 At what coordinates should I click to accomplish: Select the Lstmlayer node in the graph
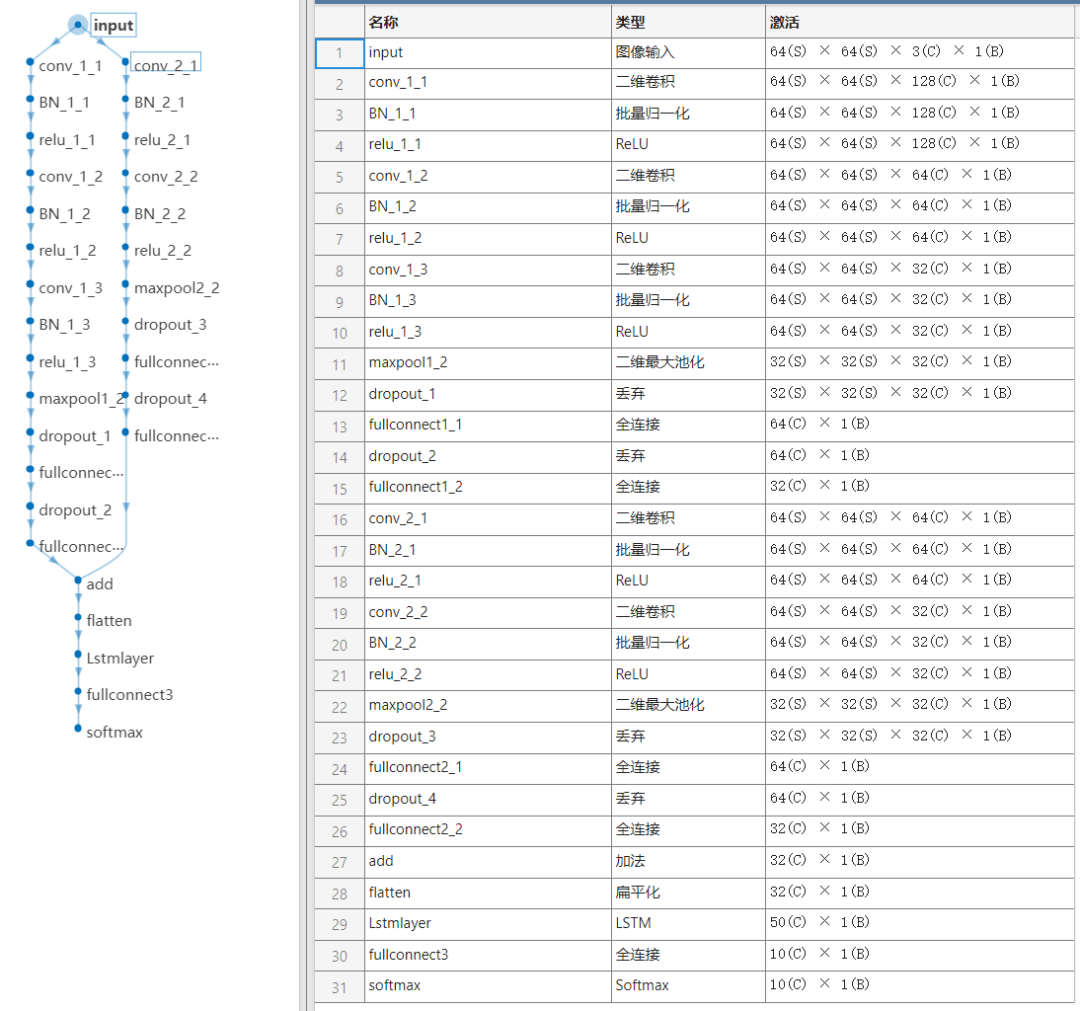point(120,658)
